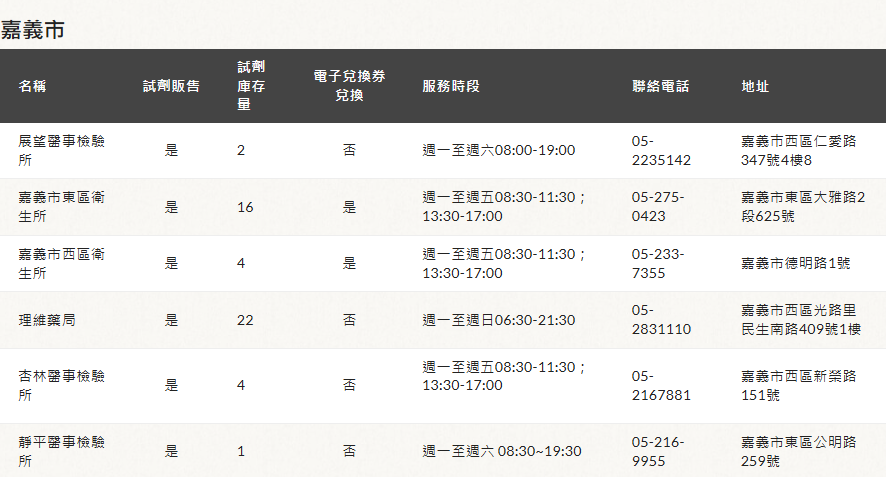The width and height of the screenshot is (886, 477).
Task: Click phone number 05-2235142
Action: tap(661, 150)
